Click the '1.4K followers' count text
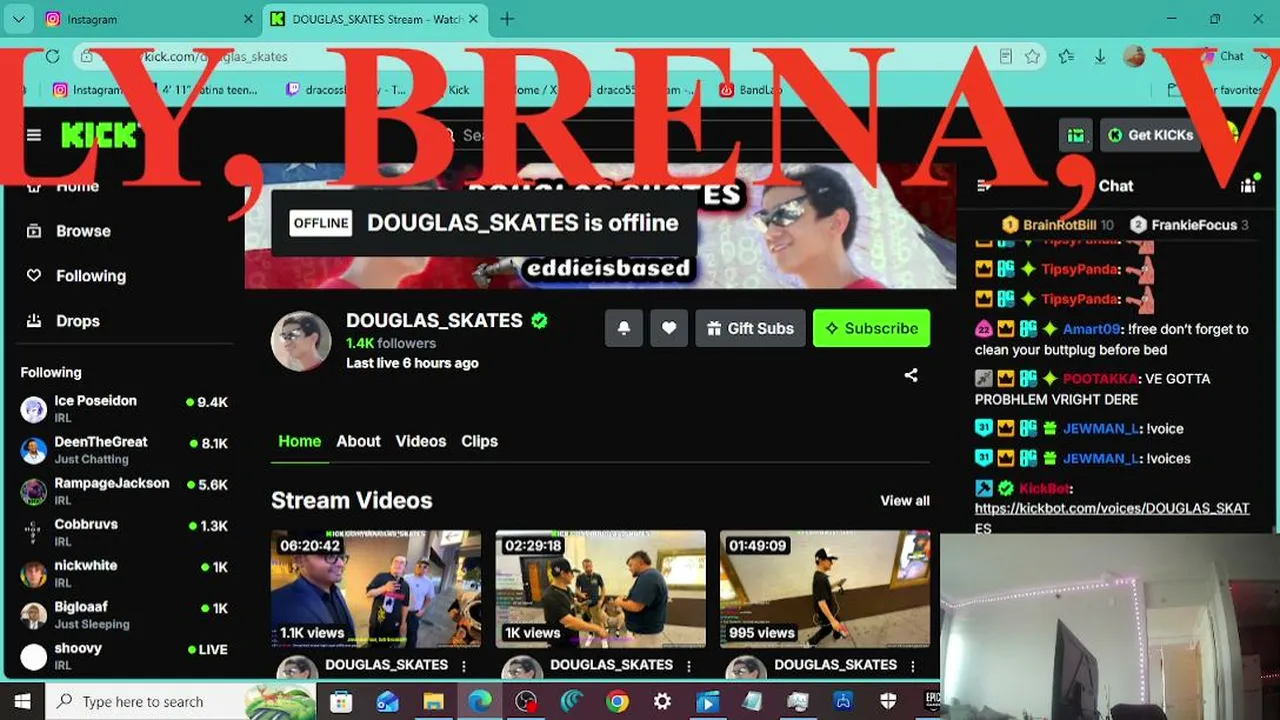 (391, 343)
